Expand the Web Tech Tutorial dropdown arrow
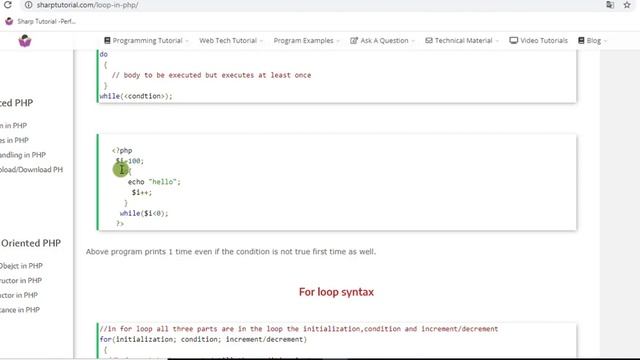Viewport: 640px width, 360px height. [x=261, y=41]
